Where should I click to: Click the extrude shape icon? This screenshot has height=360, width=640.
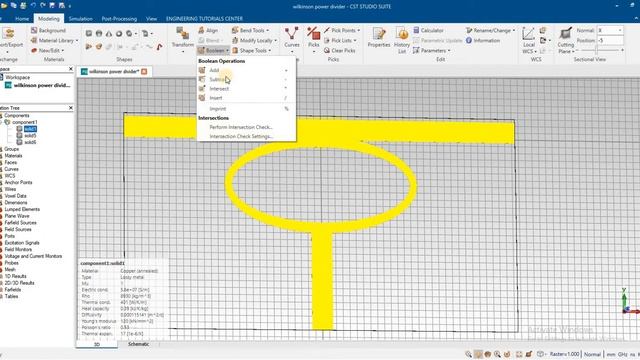(x=89, y=47)
